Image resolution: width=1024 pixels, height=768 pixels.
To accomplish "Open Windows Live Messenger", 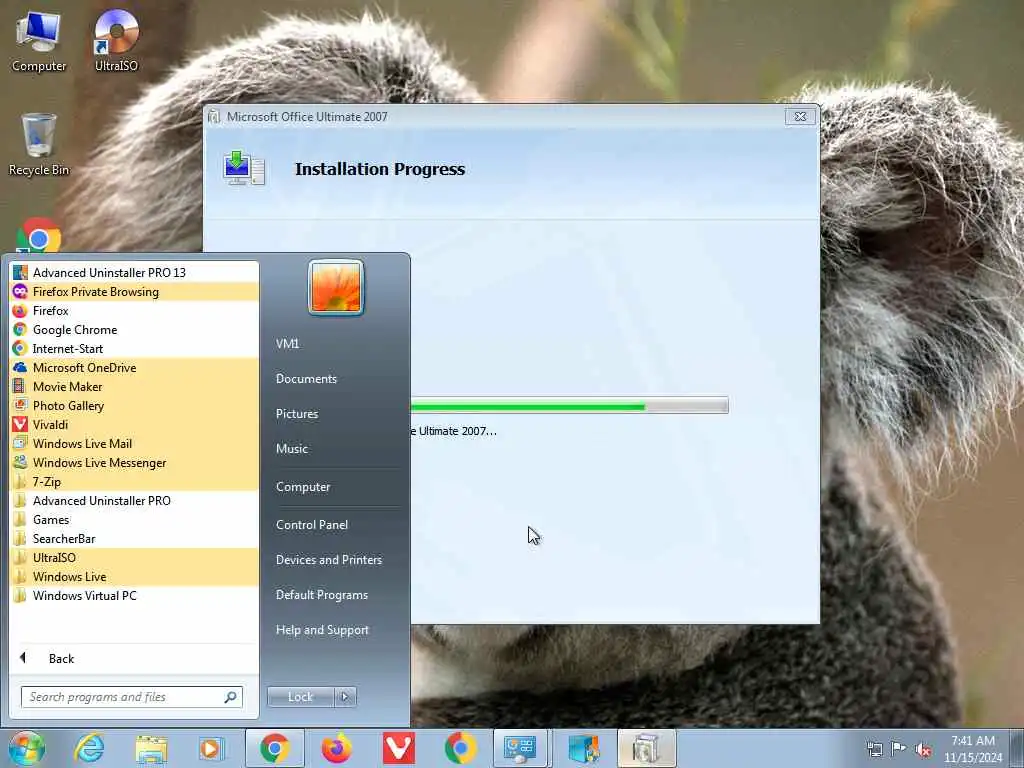I will click(x=135, y=462).
